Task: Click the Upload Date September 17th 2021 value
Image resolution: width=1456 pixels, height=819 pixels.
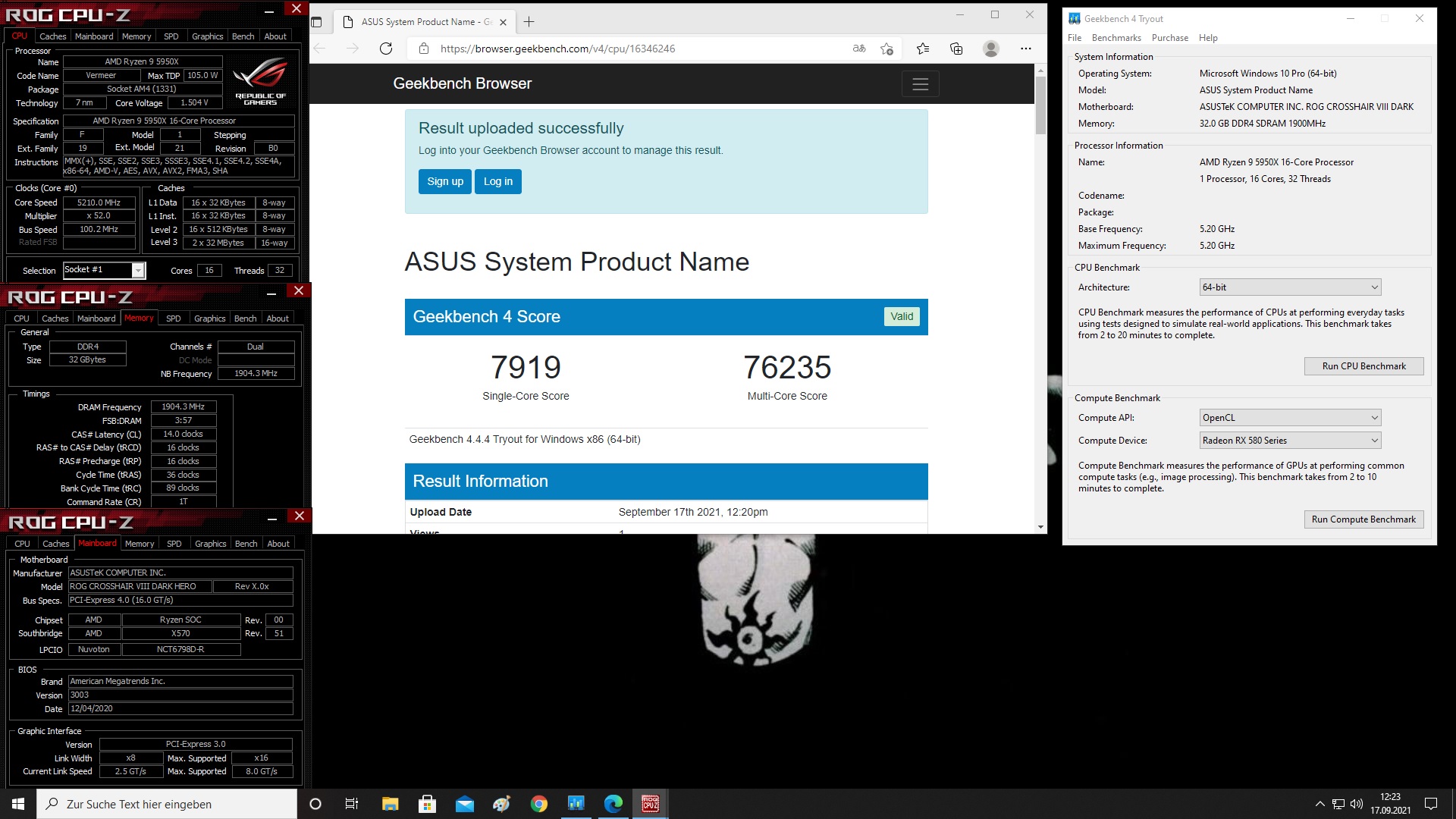Action: pyautogui.click(x=693, y=512)
